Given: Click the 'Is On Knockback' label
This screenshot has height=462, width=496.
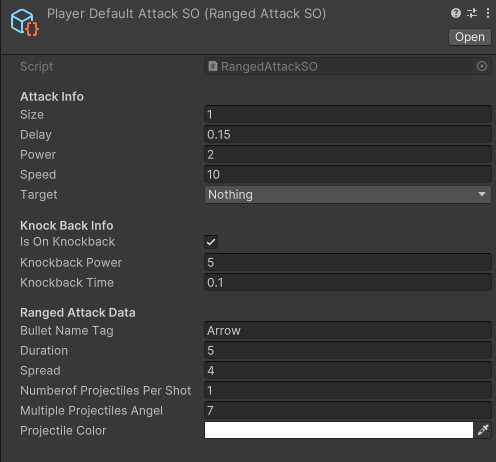Looking at the screenshot, I should (67, 242).
